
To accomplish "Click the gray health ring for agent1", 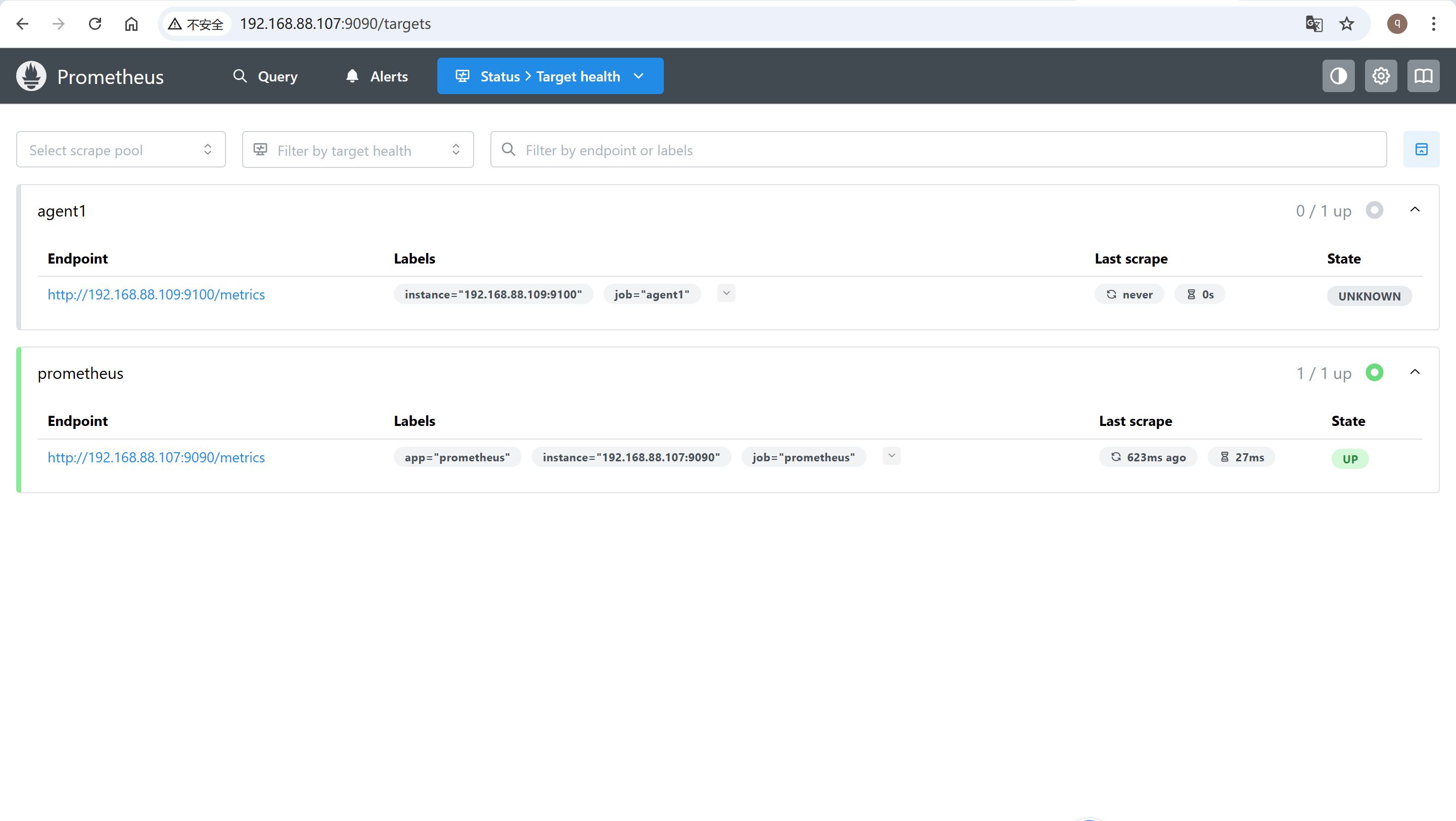I will pos(1375,210).
